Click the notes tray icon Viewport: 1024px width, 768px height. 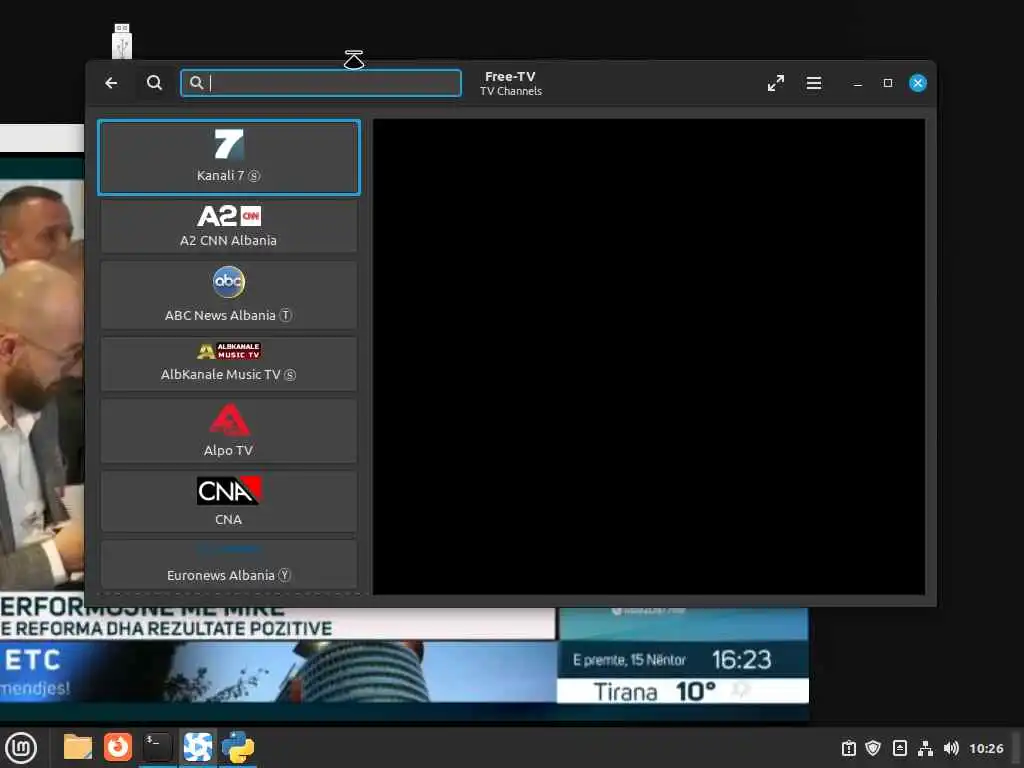(900, 748)
